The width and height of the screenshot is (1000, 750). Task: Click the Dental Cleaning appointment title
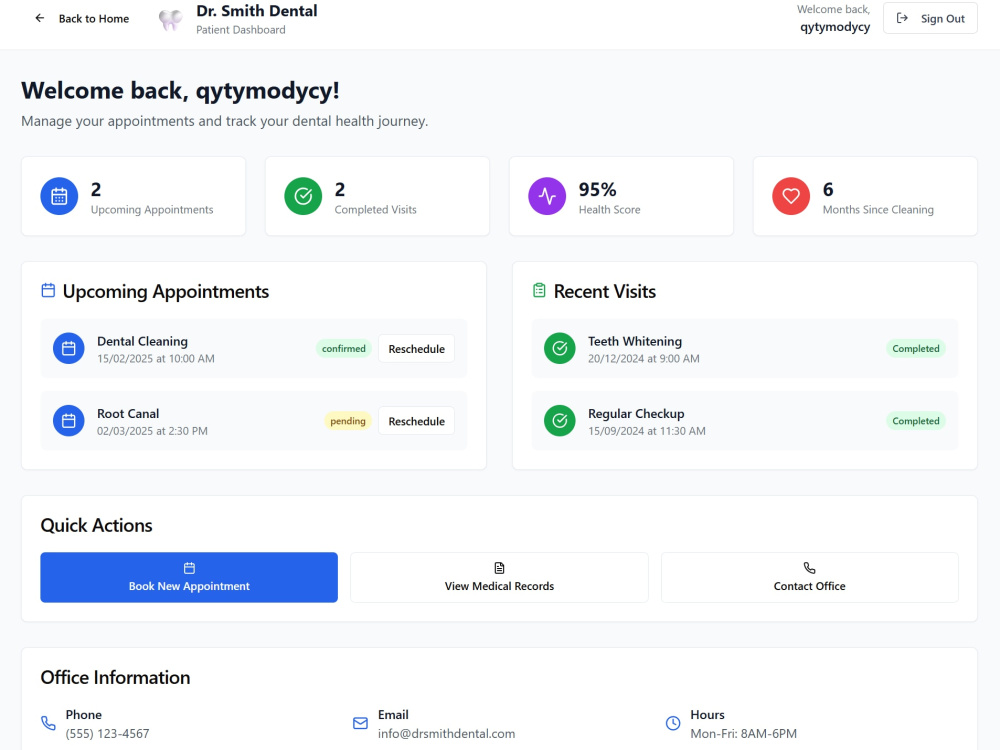(142, 341)
